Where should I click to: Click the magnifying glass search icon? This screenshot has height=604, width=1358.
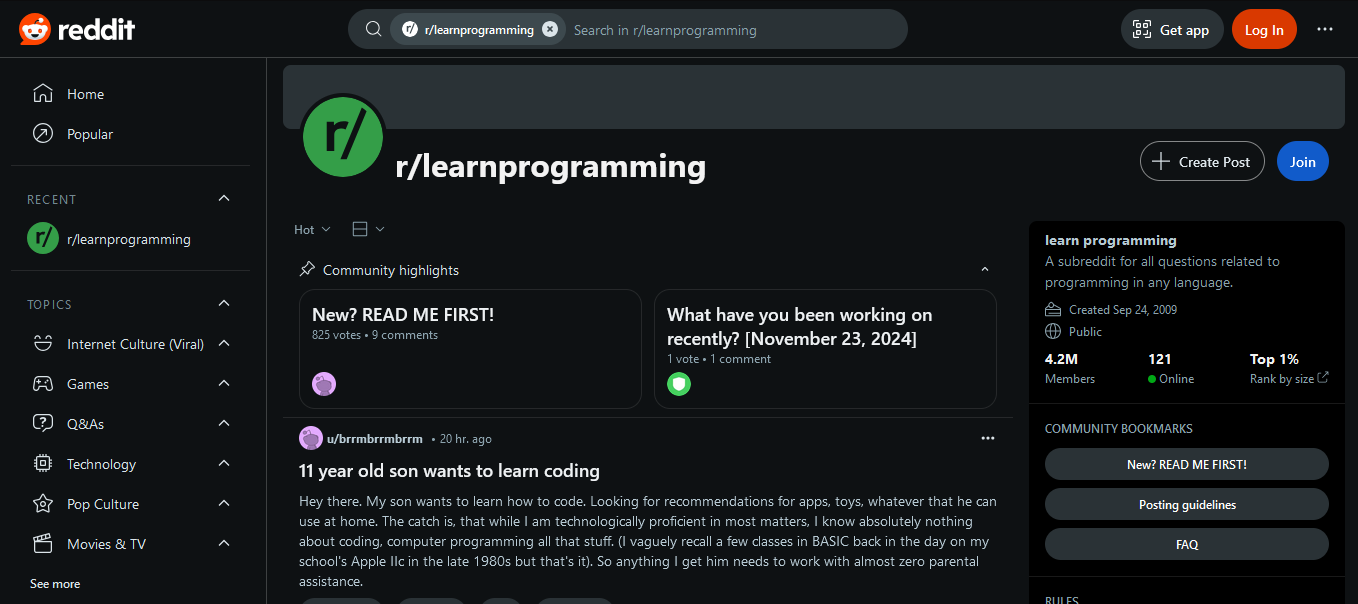373,29
